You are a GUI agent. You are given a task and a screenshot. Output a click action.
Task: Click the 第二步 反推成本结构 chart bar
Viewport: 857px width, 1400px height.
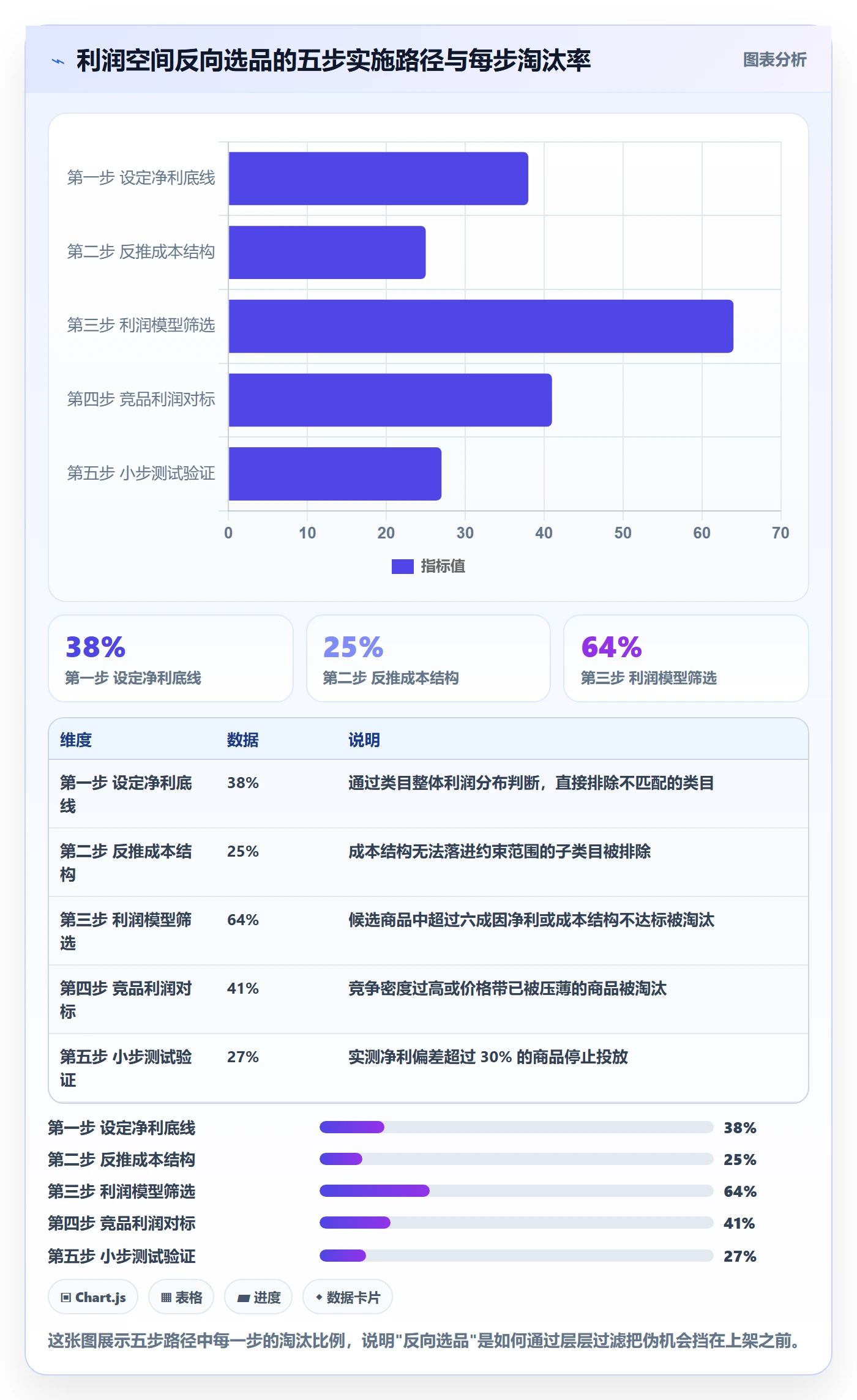[327, 252]
